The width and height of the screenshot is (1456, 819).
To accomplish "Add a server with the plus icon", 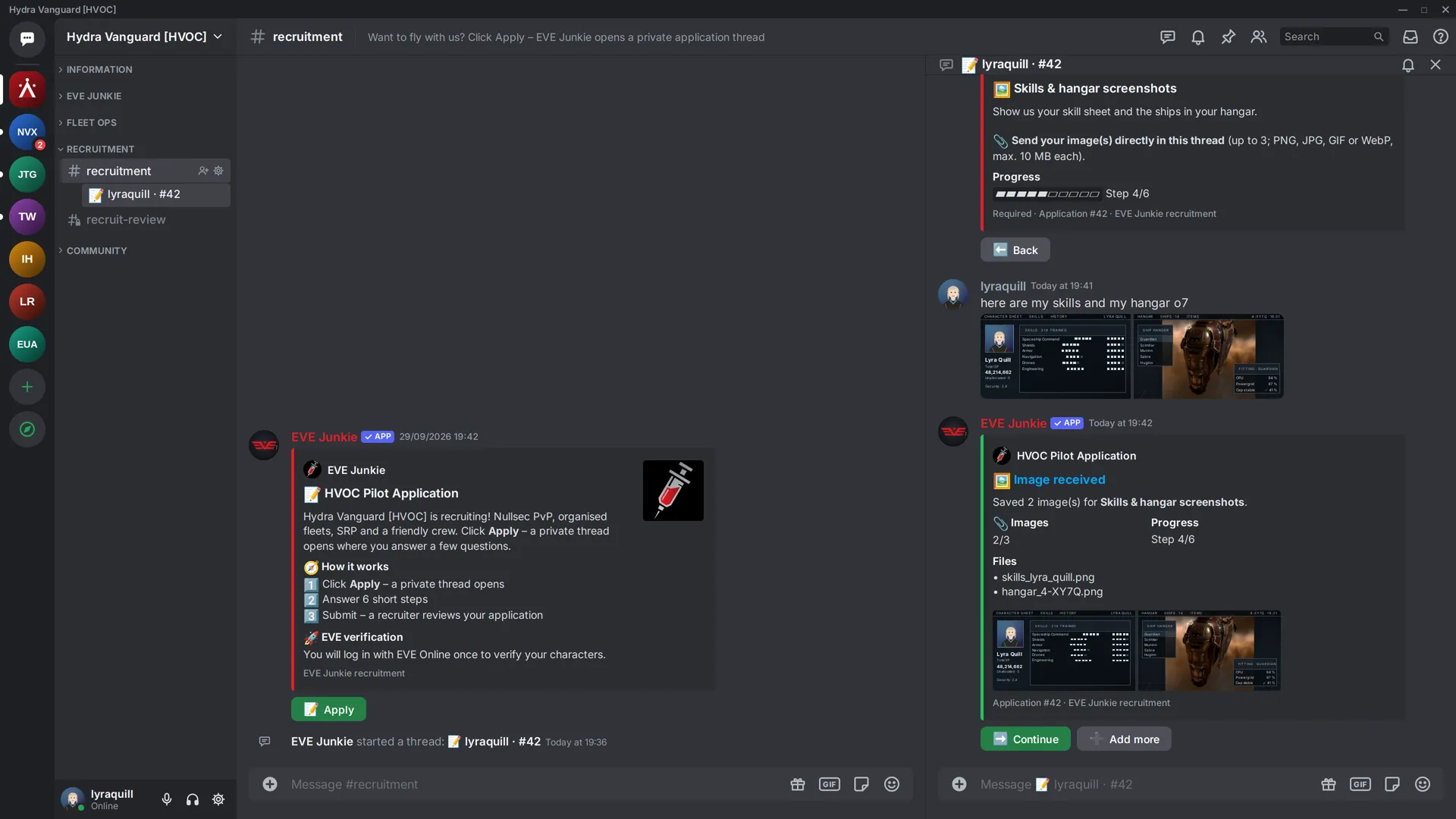I will 27,387.
